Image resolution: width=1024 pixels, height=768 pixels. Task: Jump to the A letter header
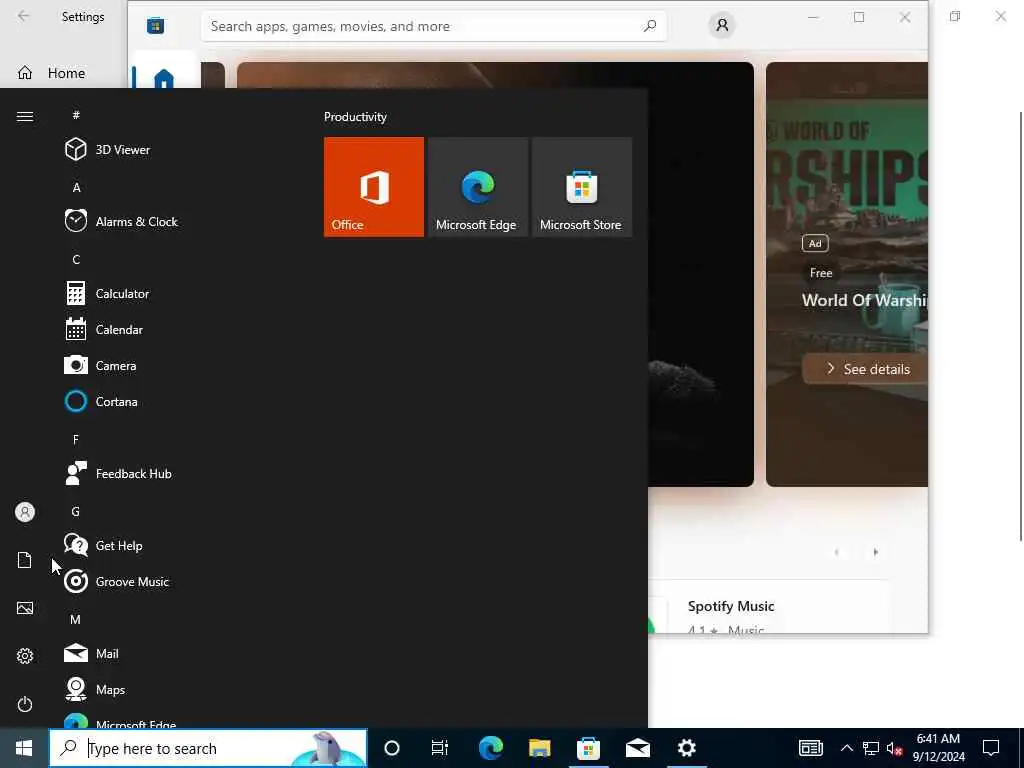76,187
